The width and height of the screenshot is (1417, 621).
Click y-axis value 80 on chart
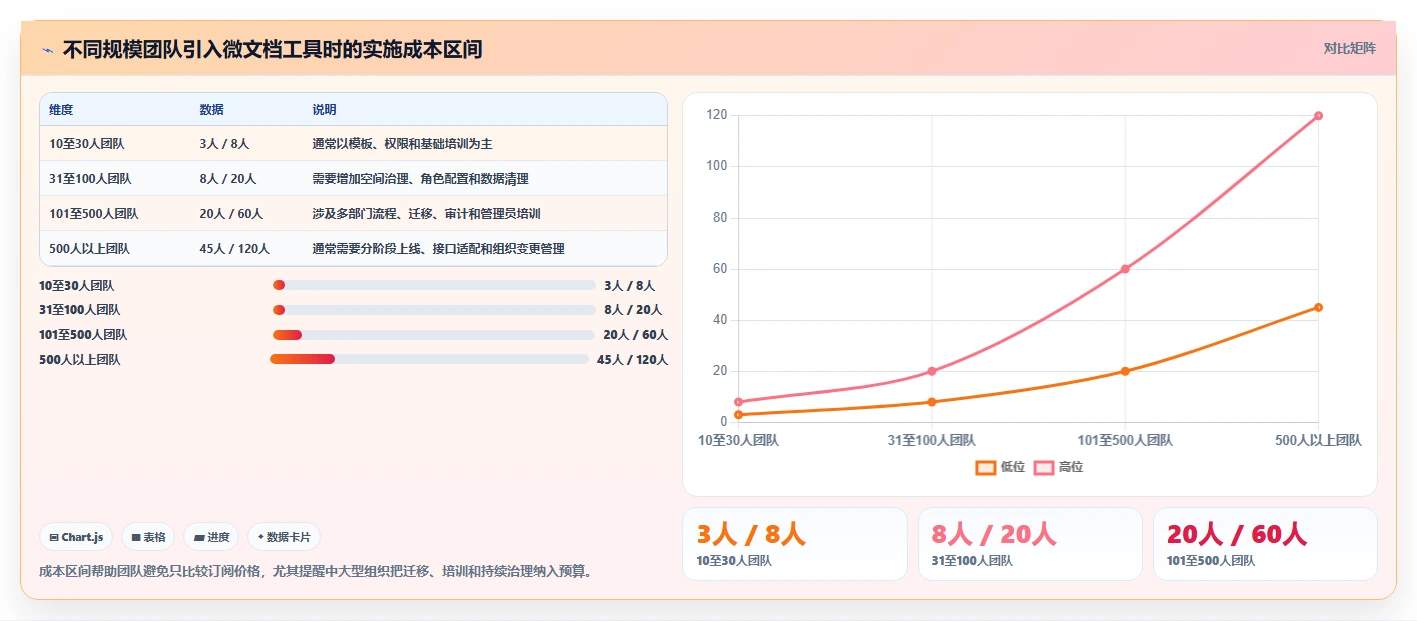[720, 218]
